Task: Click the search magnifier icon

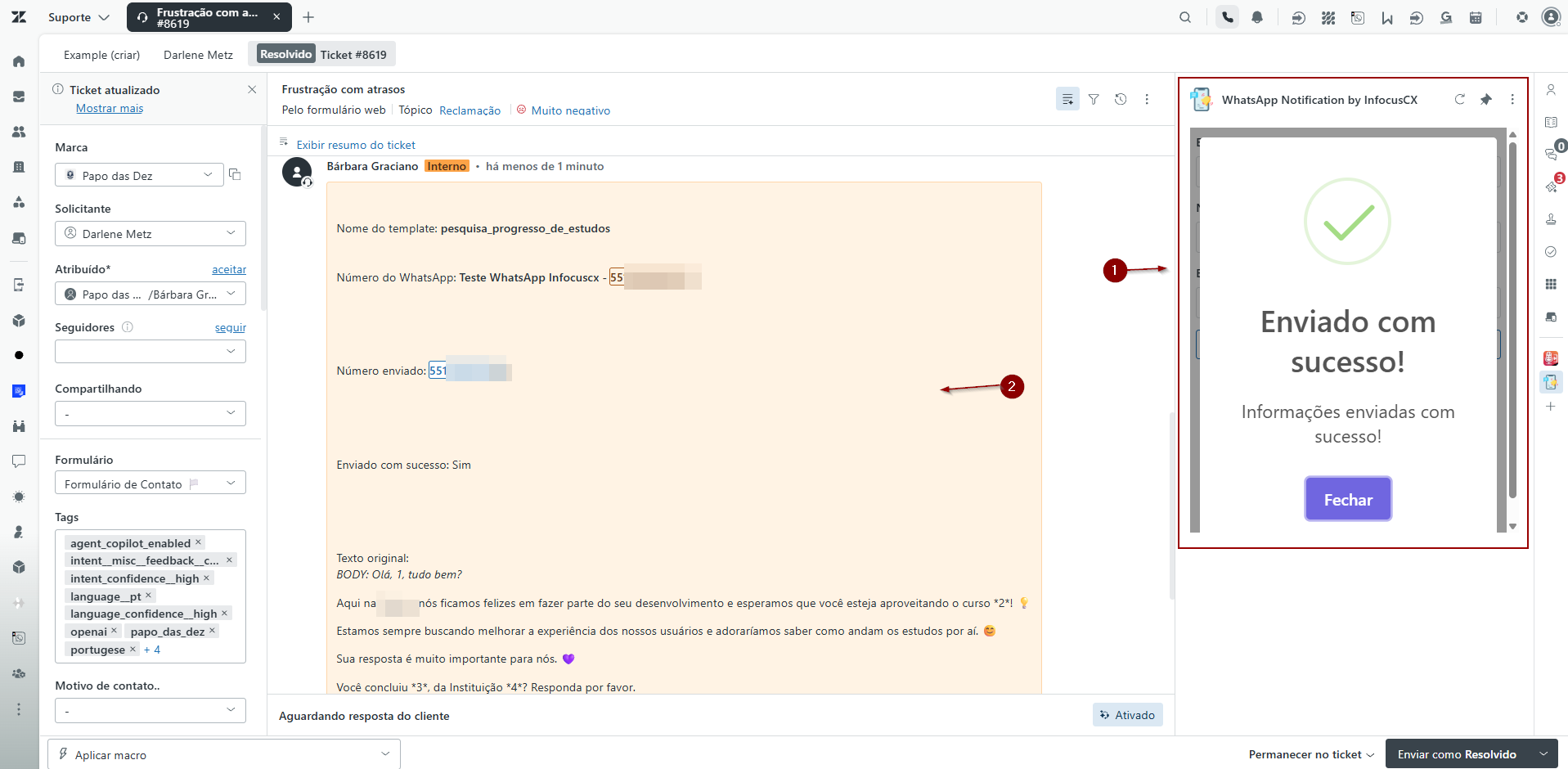Action: [1184, 17]
